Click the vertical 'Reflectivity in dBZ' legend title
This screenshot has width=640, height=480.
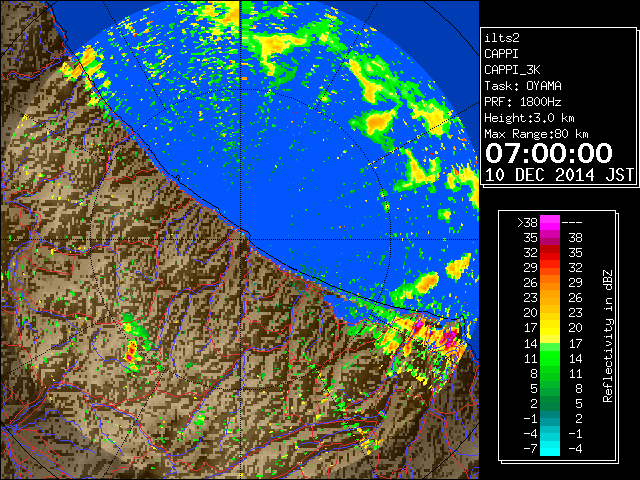point(608,336)
